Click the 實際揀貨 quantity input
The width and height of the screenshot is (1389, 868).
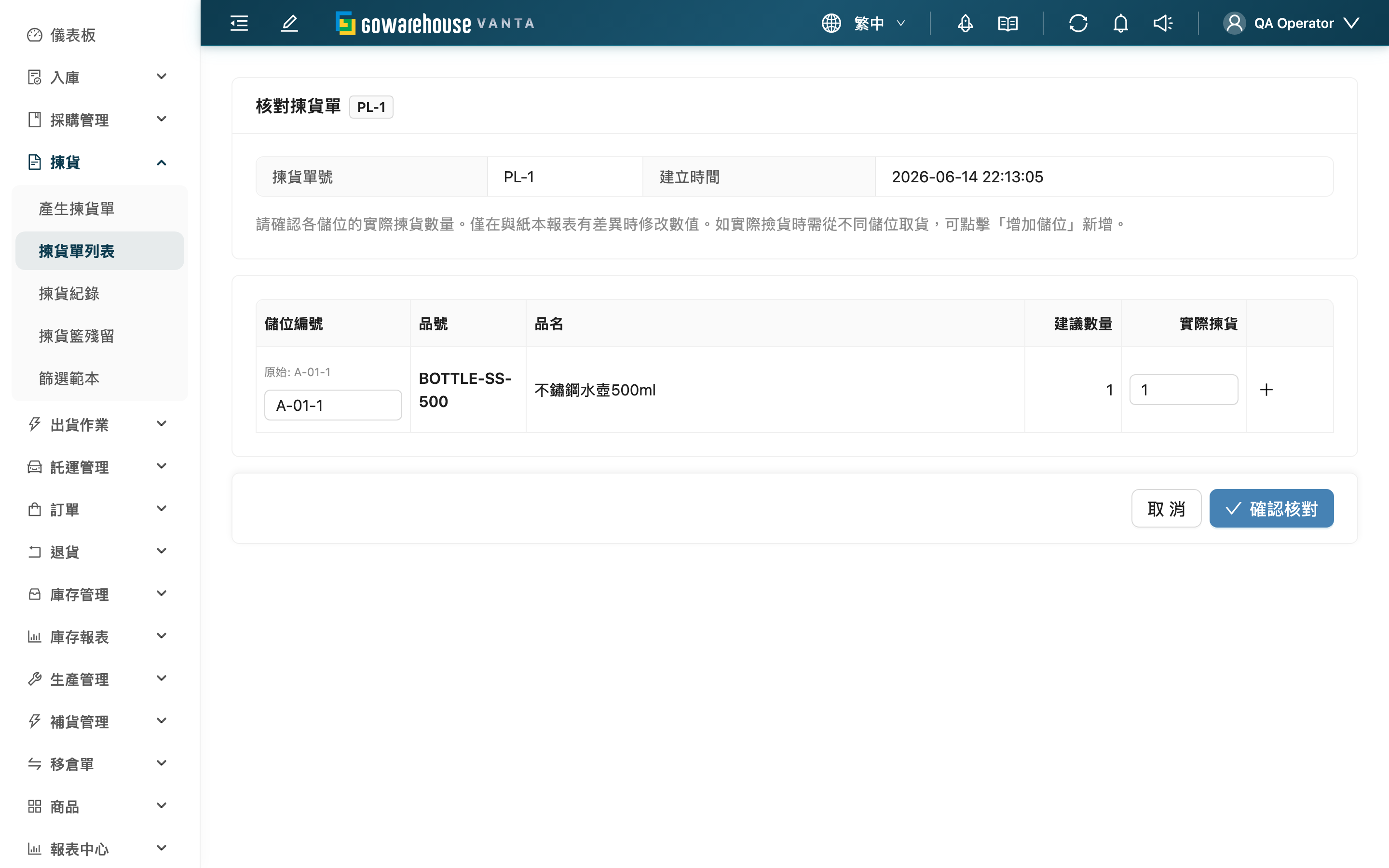click(1184, 390)
